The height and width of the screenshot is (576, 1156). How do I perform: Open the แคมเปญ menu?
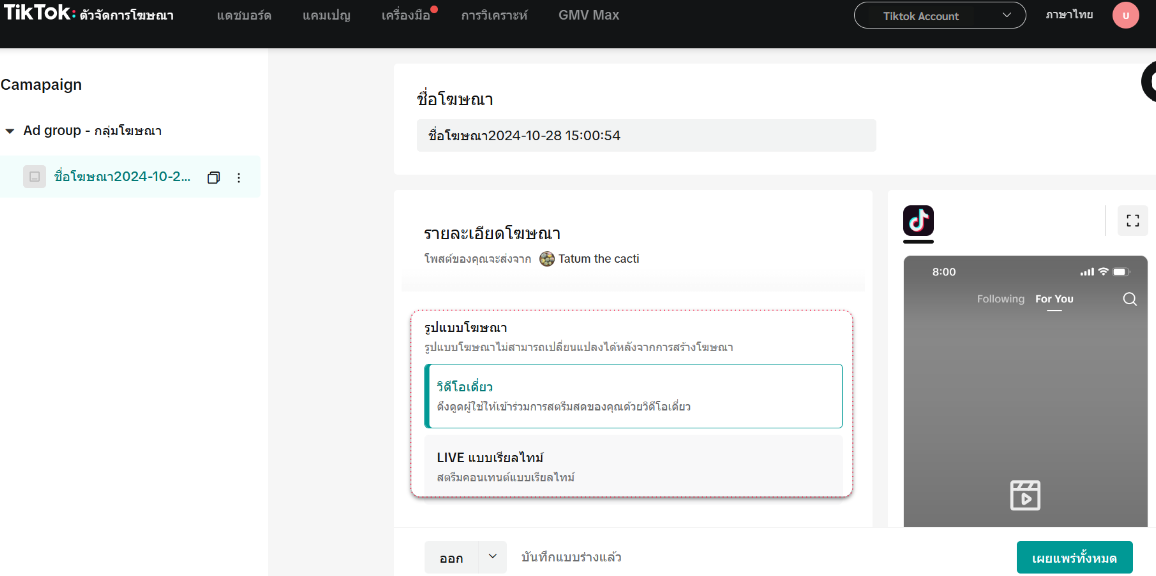(x=326, y=16)
